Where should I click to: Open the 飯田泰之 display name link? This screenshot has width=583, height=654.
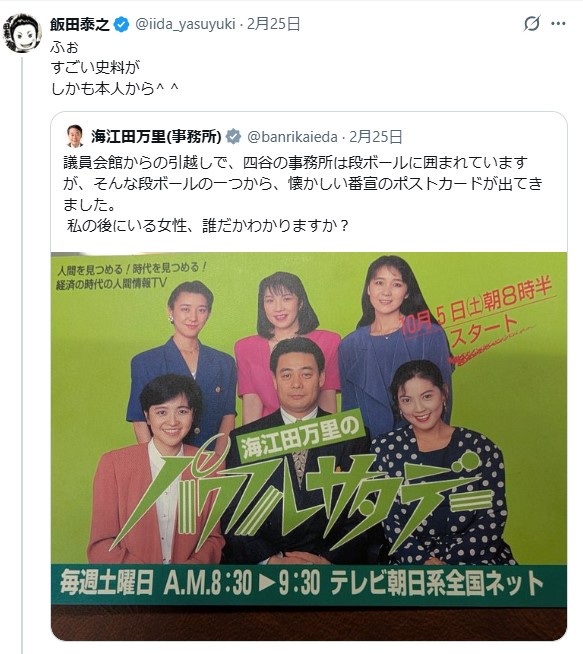[80, 25]
